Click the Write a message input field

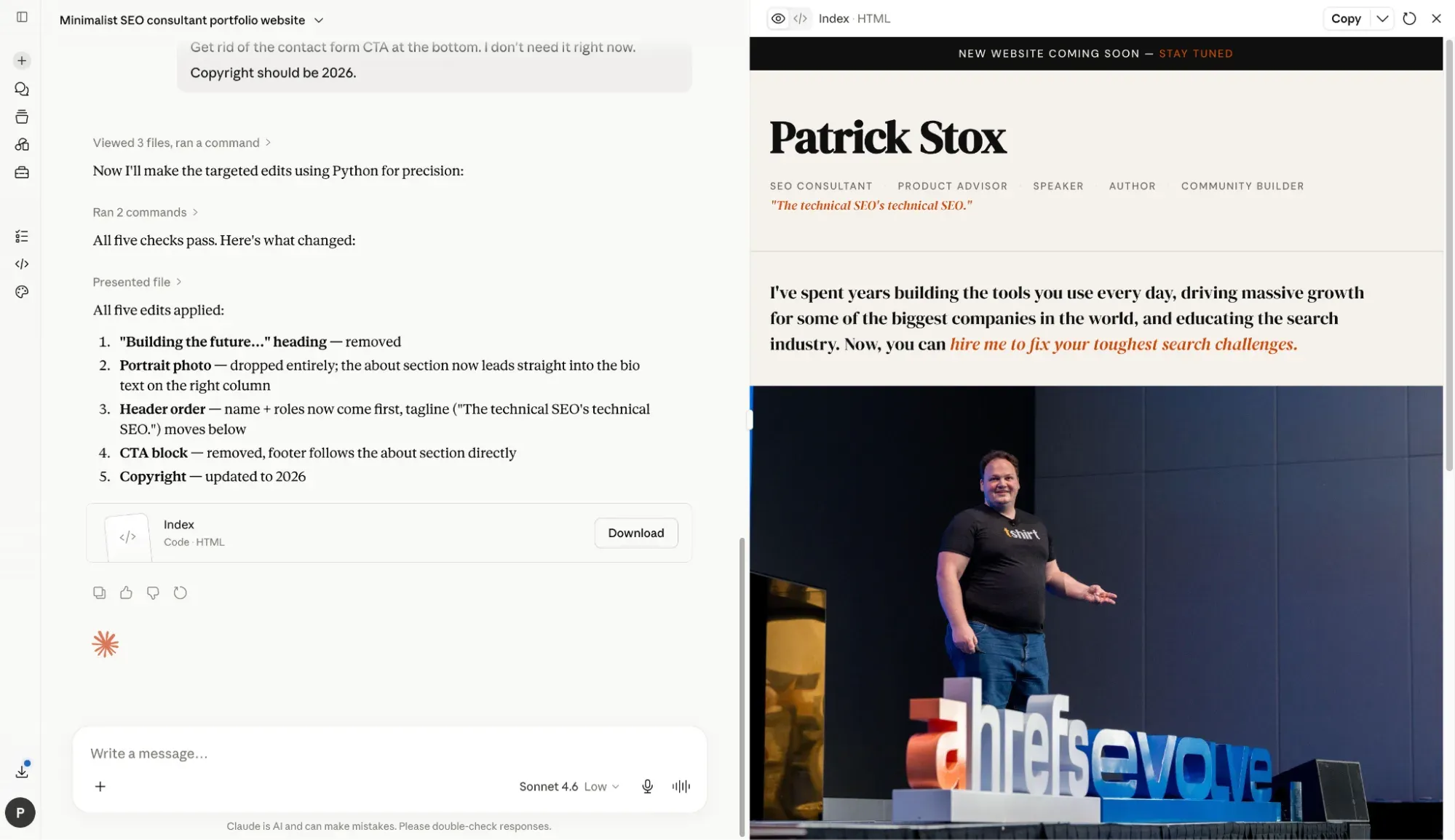coord(389,753)
